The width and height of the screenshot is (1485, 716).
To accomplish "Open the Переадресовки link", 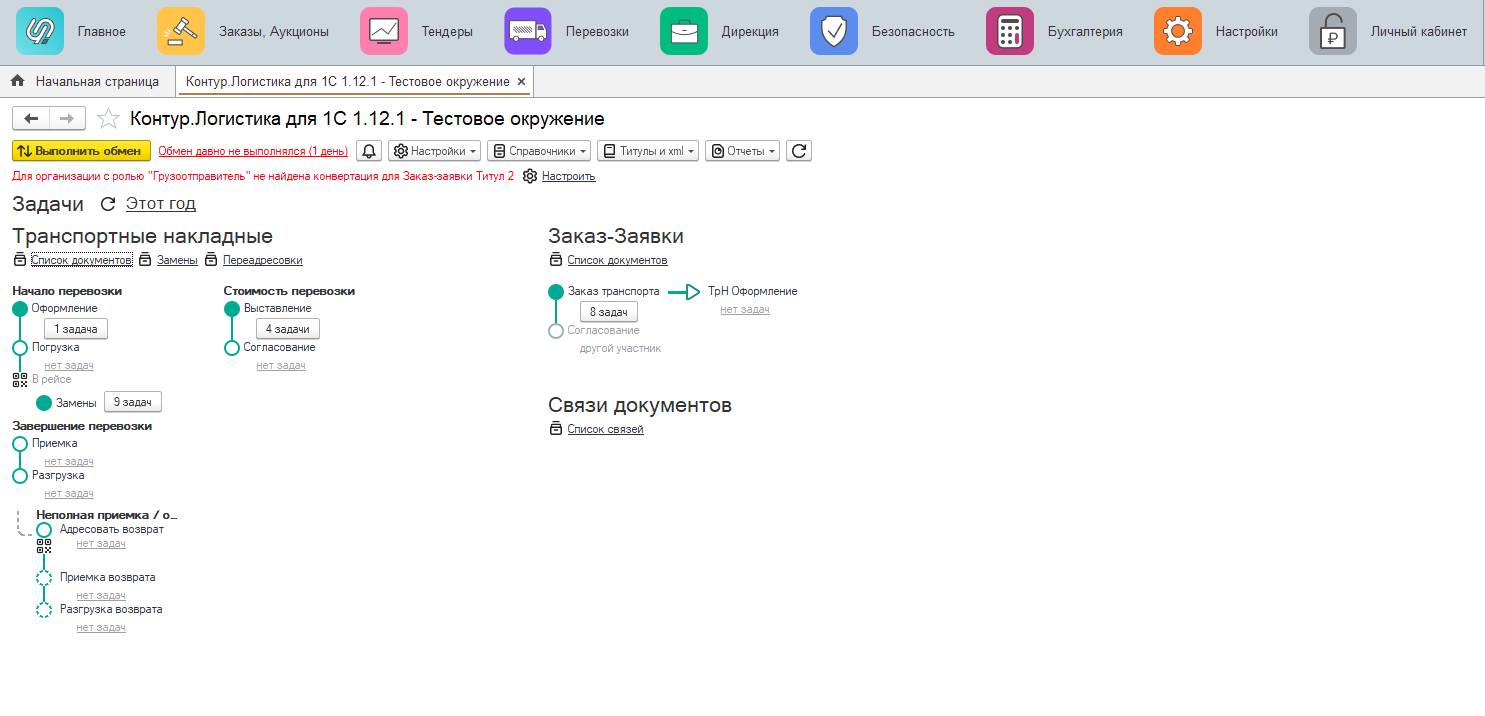I will [263, 260].
